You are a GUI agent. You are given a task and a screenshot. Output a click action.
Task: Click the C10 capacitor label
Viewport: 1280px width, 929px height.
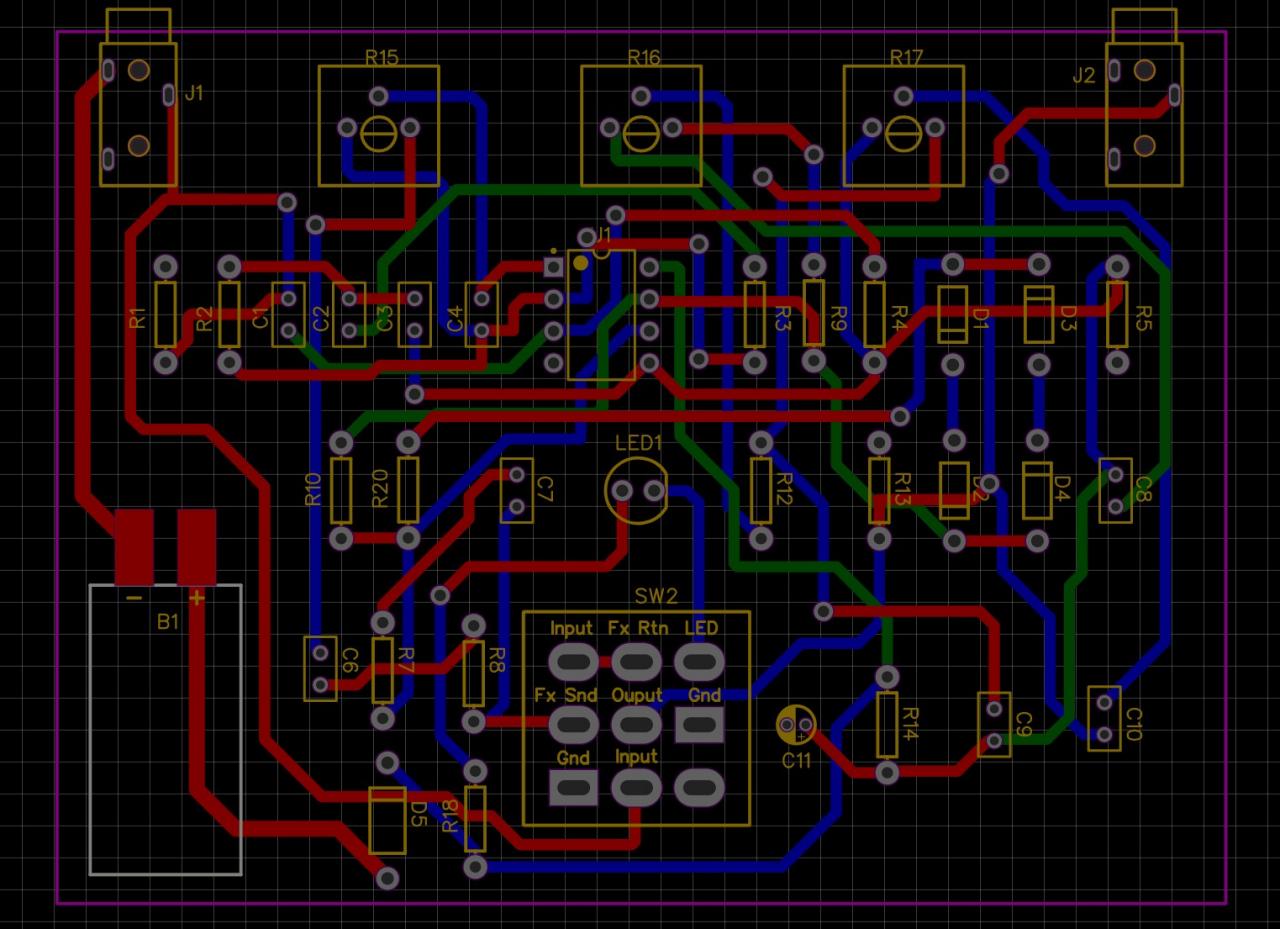(x=1134, y=723)
